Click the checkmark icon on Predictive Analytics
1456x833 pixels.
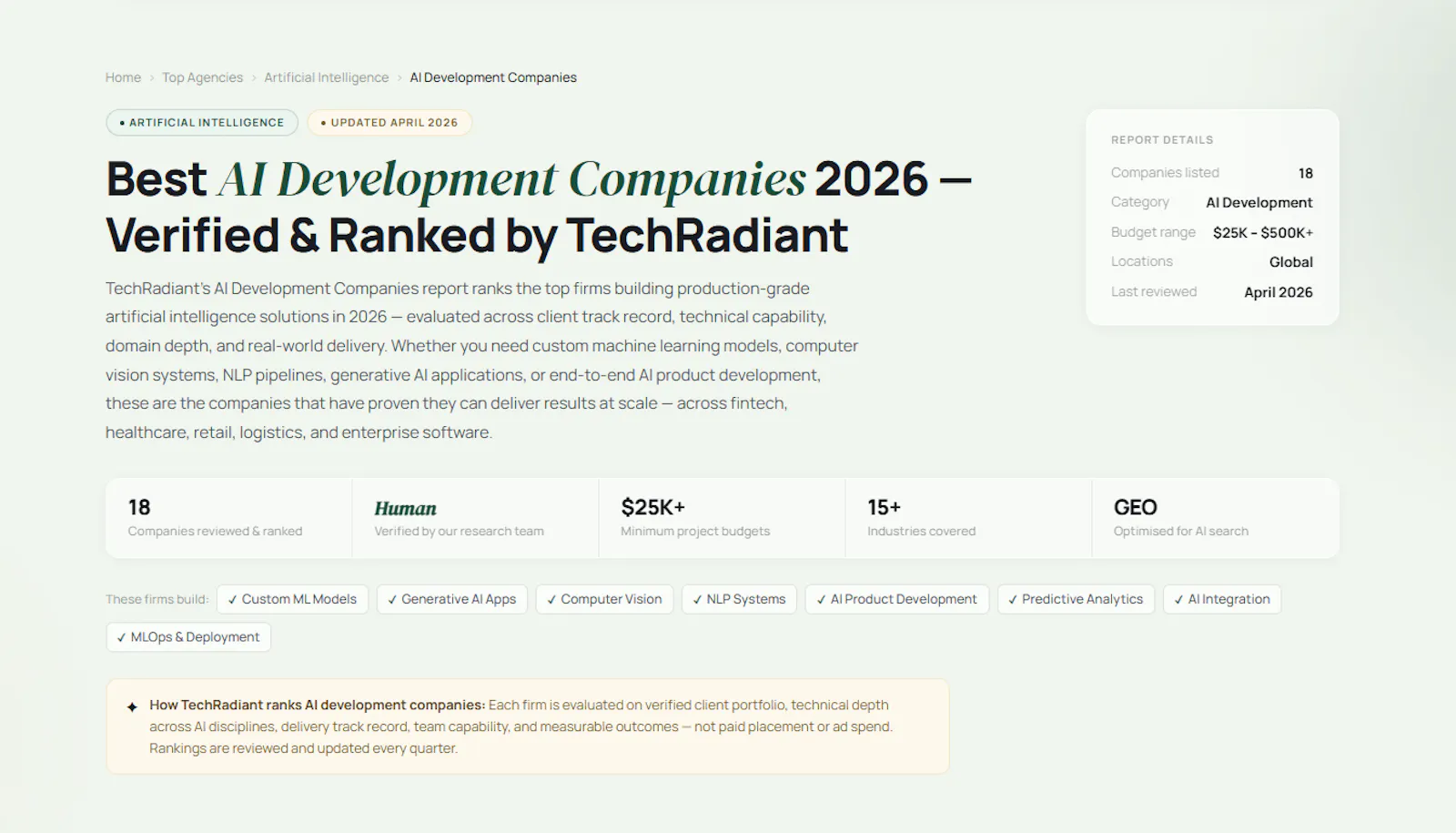(1013, 600)
